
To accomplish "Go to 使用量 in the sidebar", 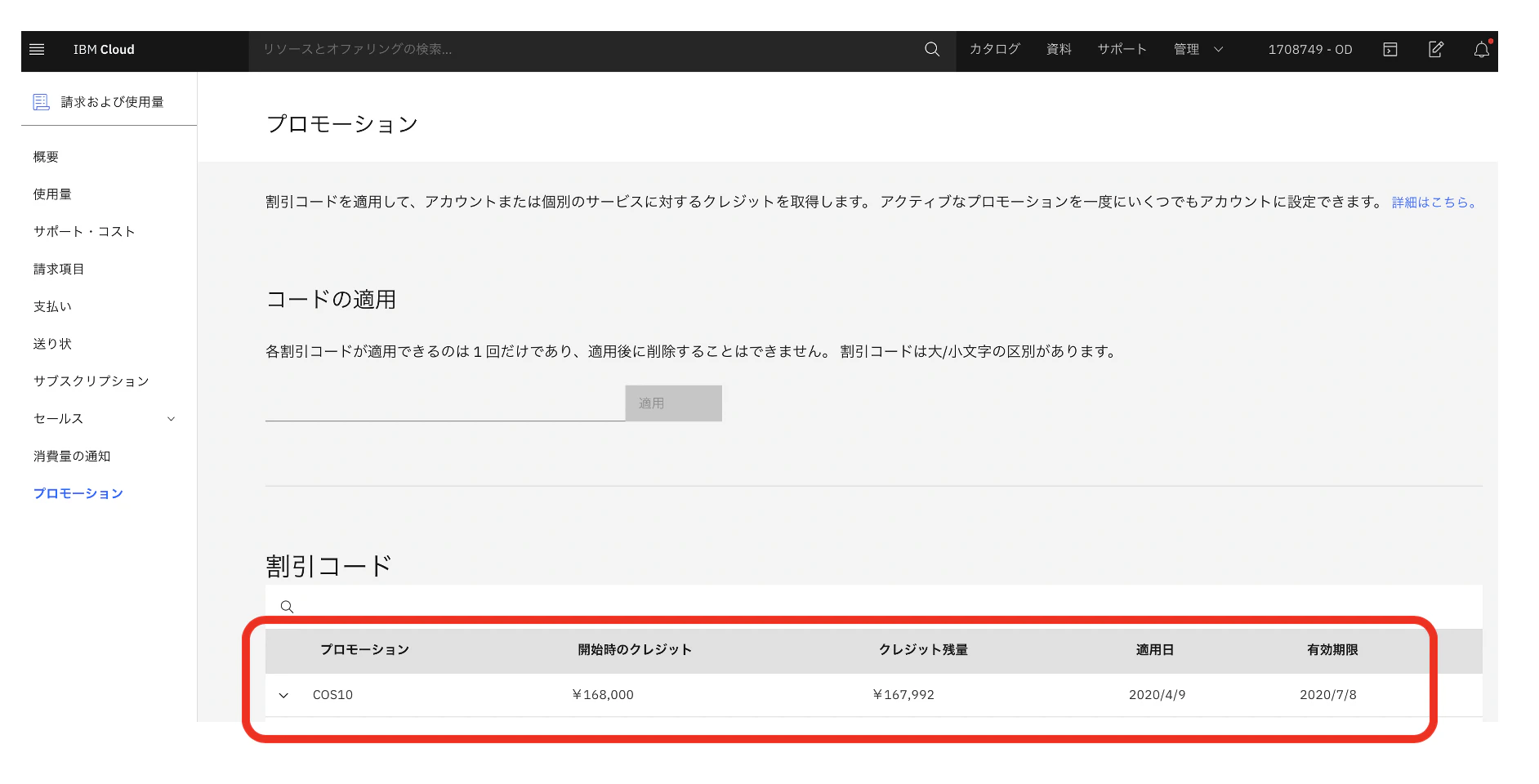I will click(x=52, y=194).
